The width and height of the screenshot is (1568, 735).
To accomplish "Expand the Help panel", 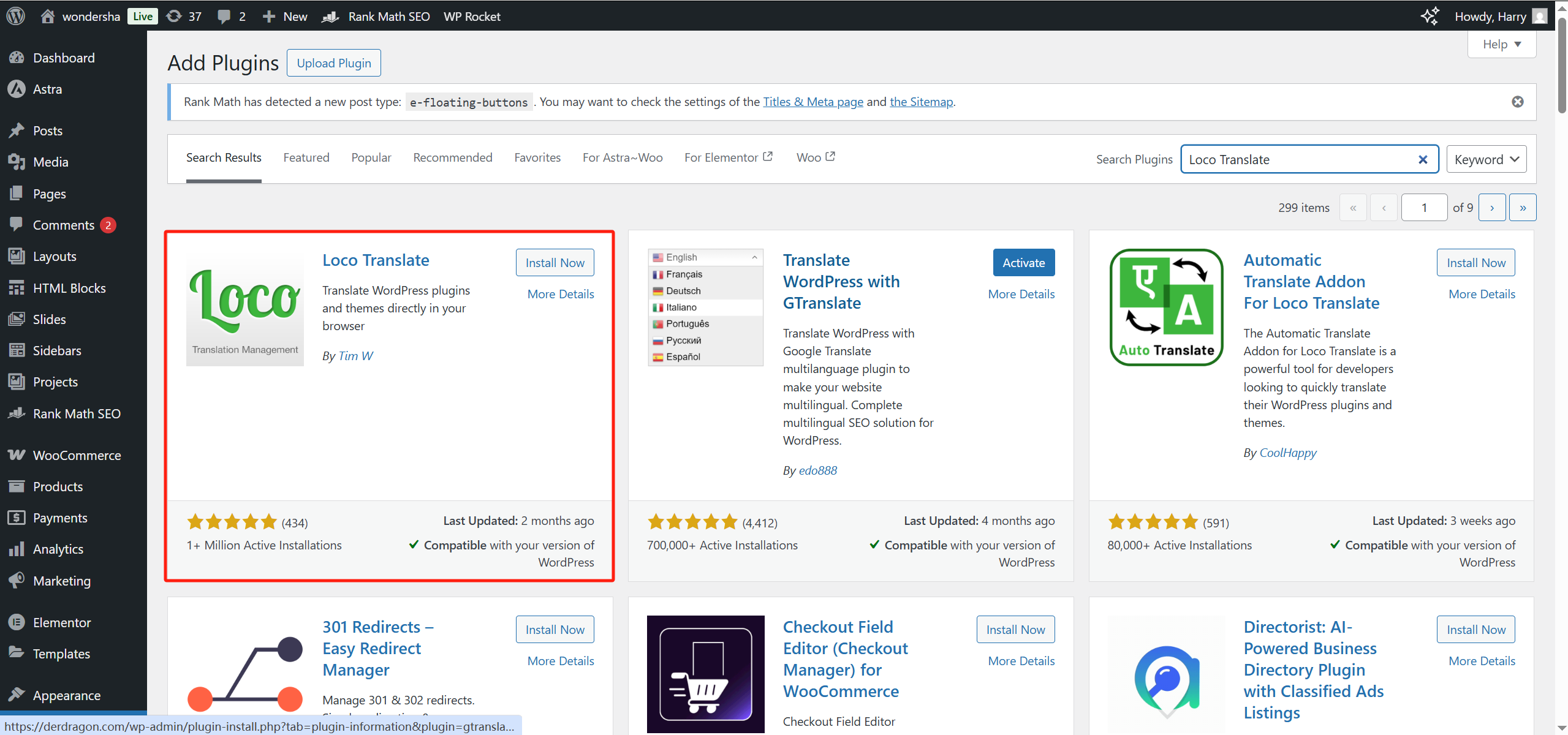I will (1501, 44).
